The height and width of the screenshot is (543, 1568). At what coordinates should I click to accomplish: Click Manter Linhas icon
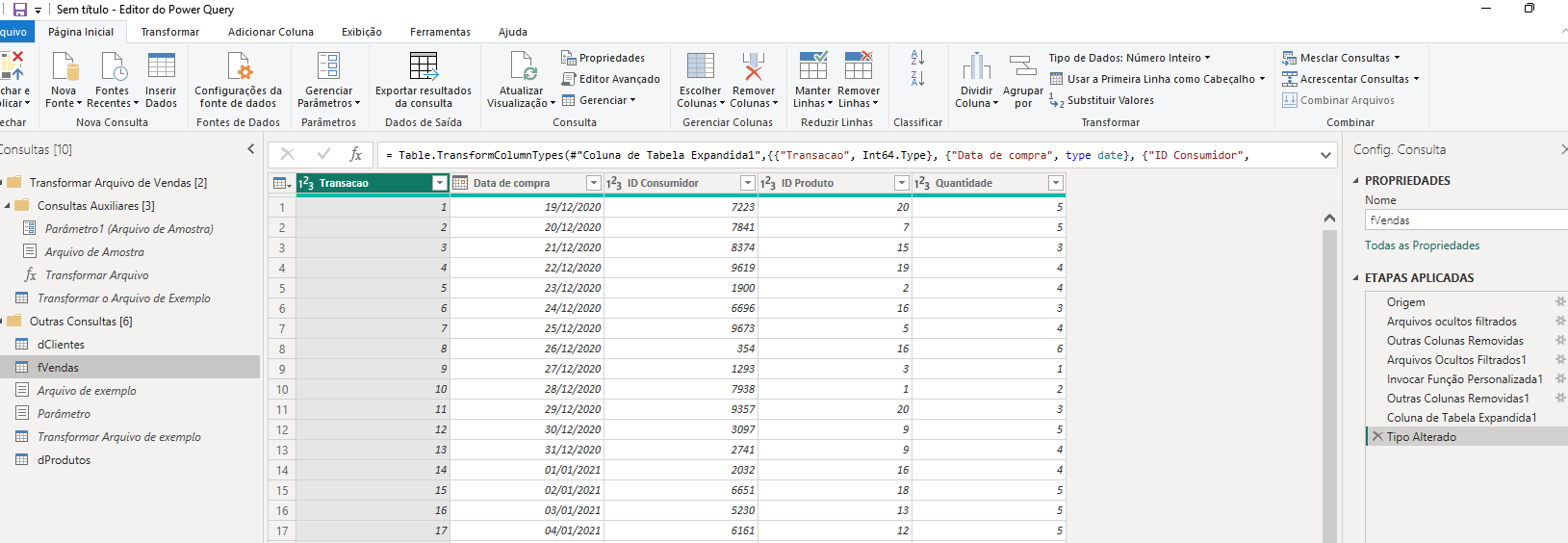coord(813,67)
